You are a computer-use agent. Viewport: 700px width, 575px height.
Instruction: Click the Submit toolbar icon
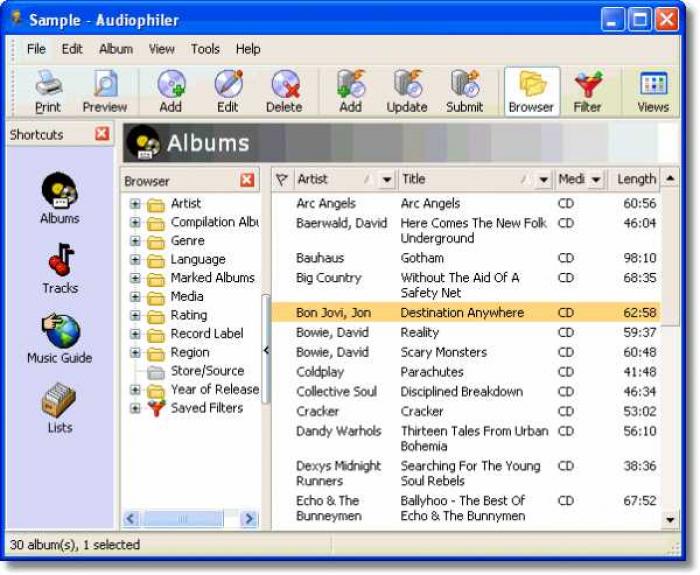[465, 92]
